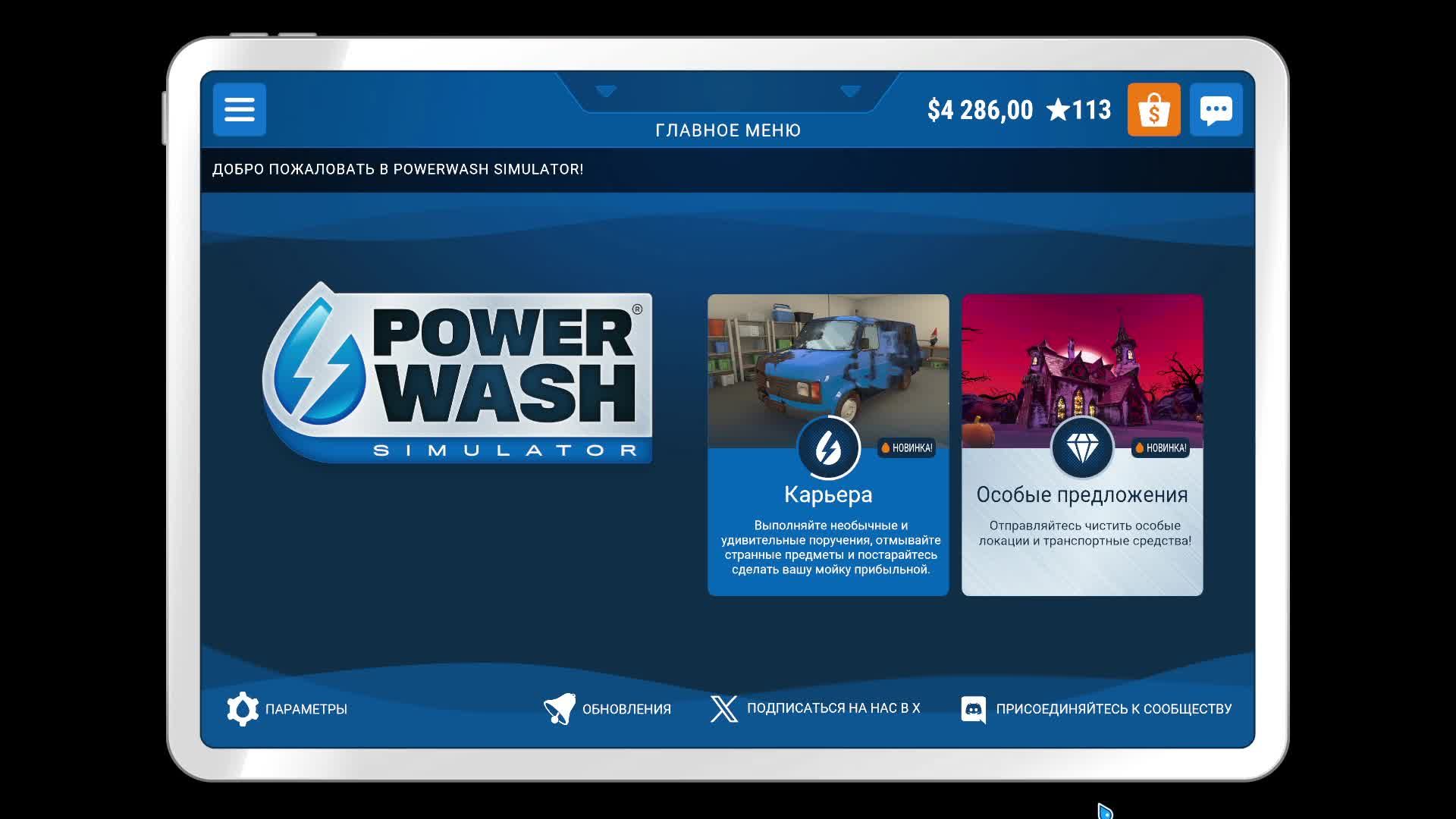This screenshot has height=819, width=1456.
Task: Click the $4 286,00 money balance
Action: [980, 110]
